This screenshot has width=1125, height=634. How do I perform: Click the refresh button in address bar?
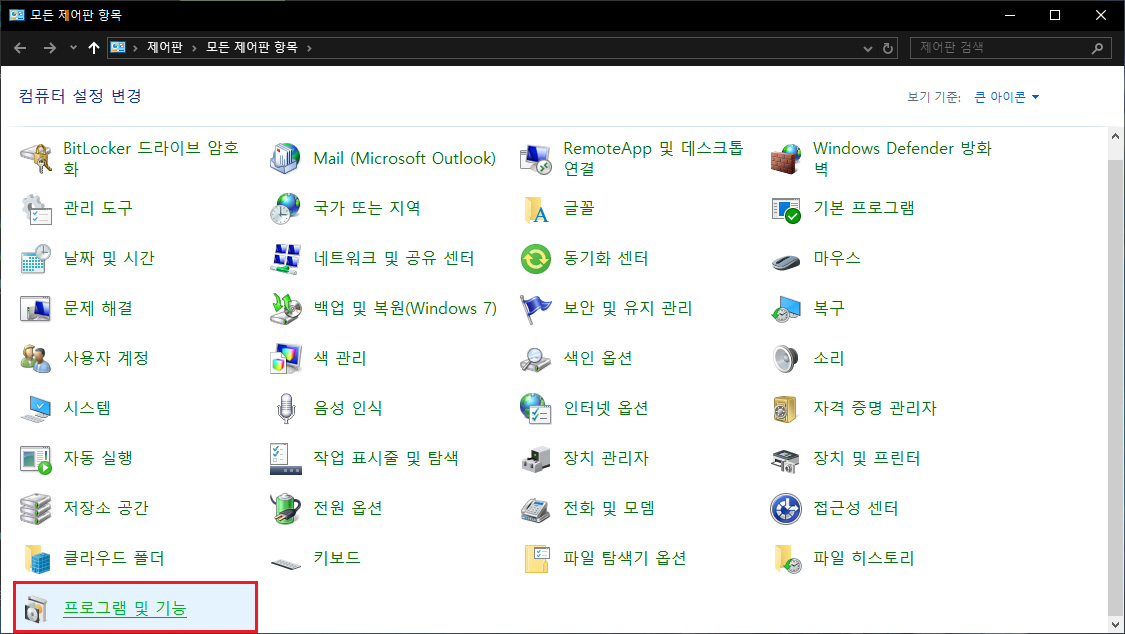pos(888,48)
